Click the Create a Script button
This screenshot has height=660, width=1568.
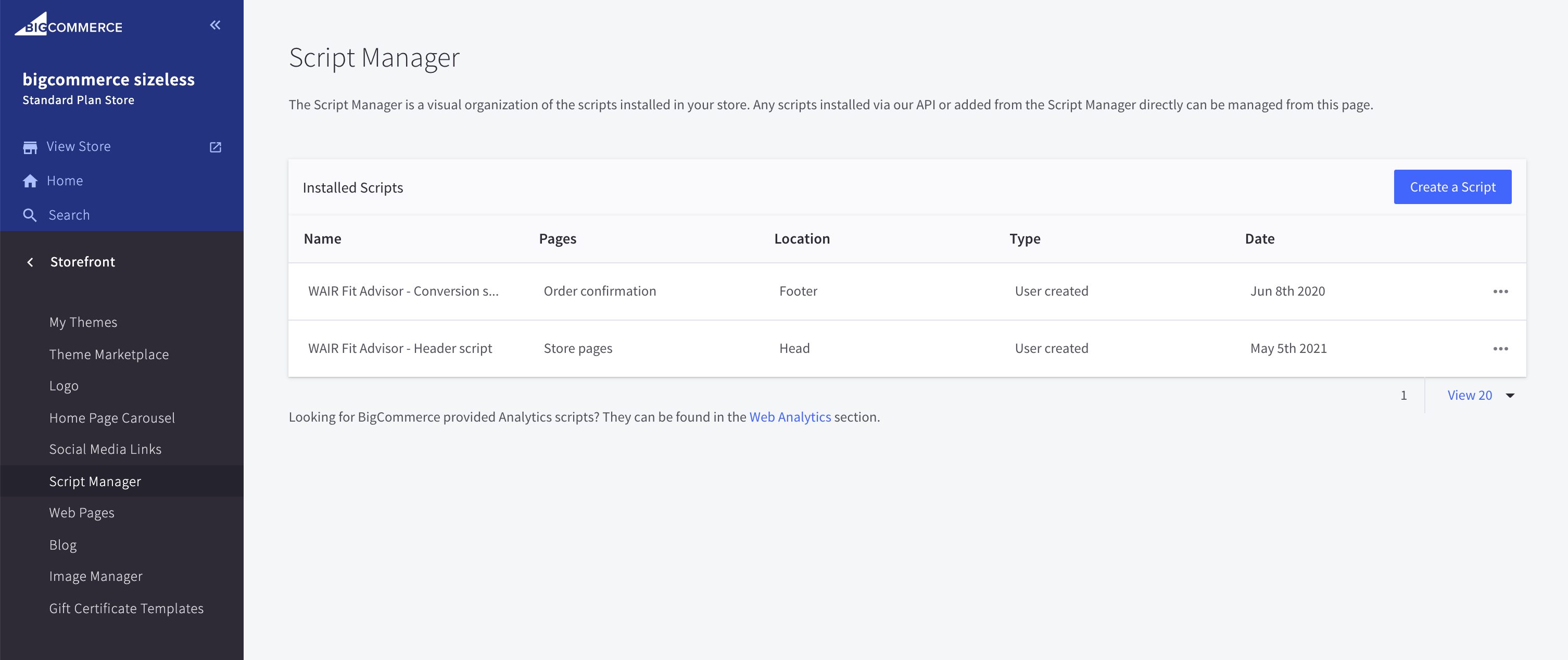point(1452,187)
